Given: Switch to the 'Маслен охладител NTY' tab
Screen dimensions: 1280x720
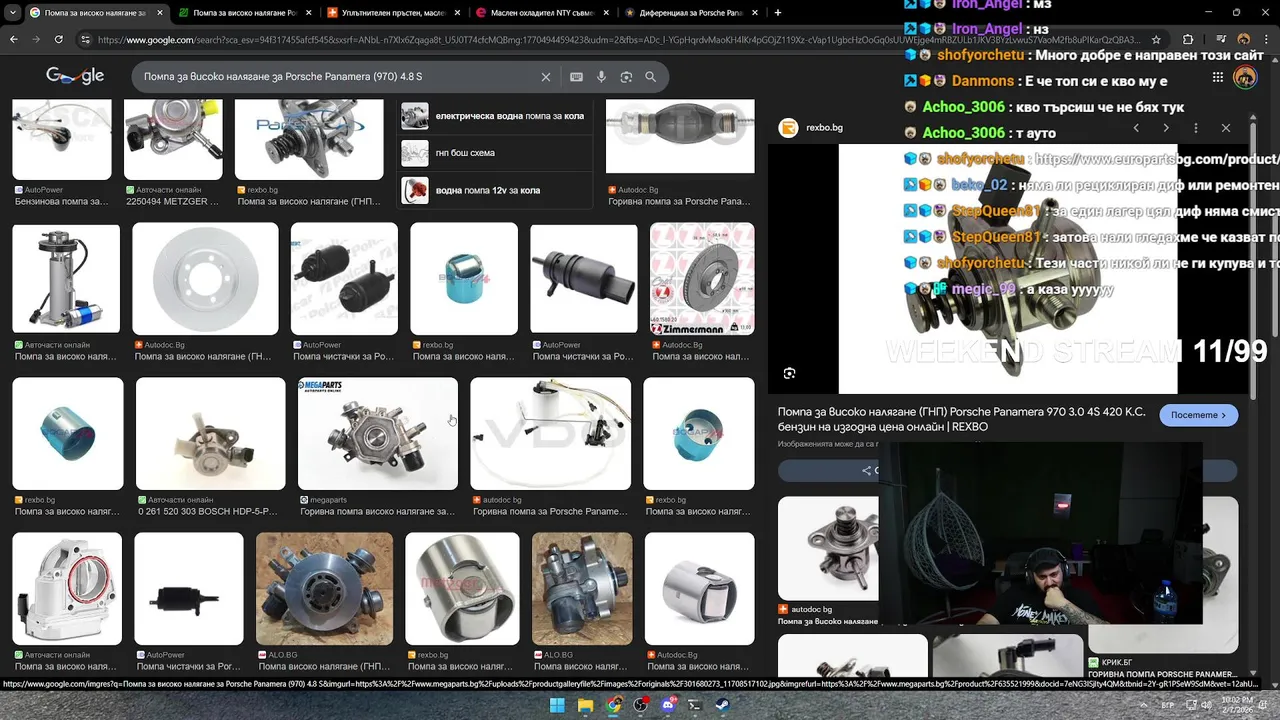Looking at the screenshot, I should click(541, 13).
